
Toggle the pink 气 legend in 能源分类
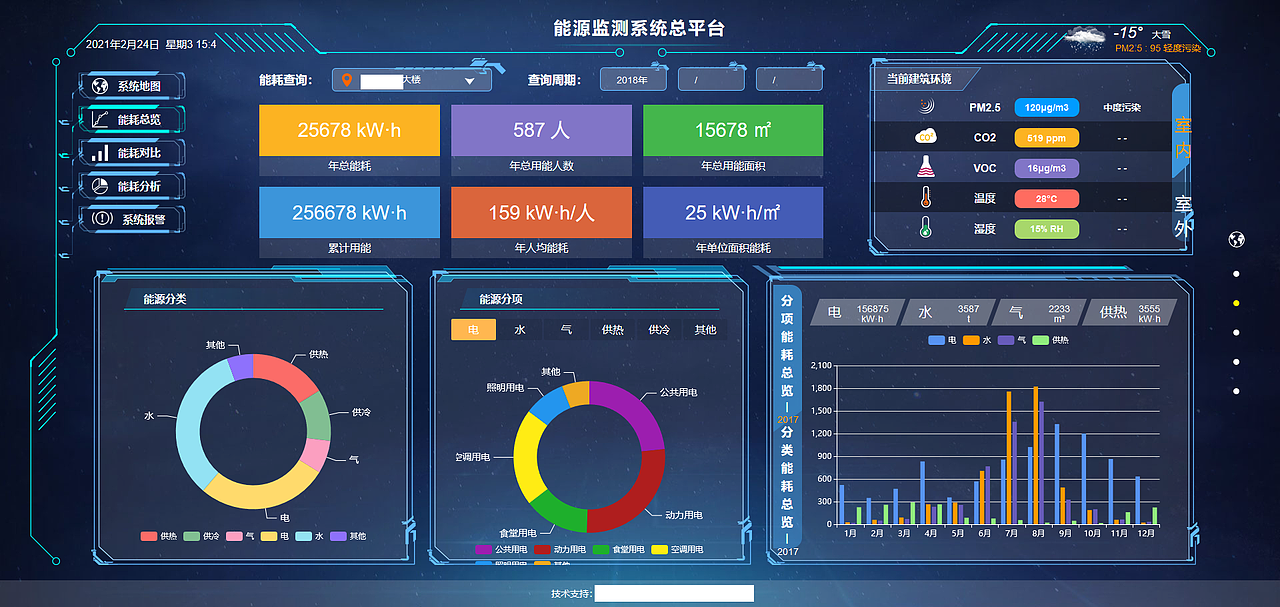point(240,536)
